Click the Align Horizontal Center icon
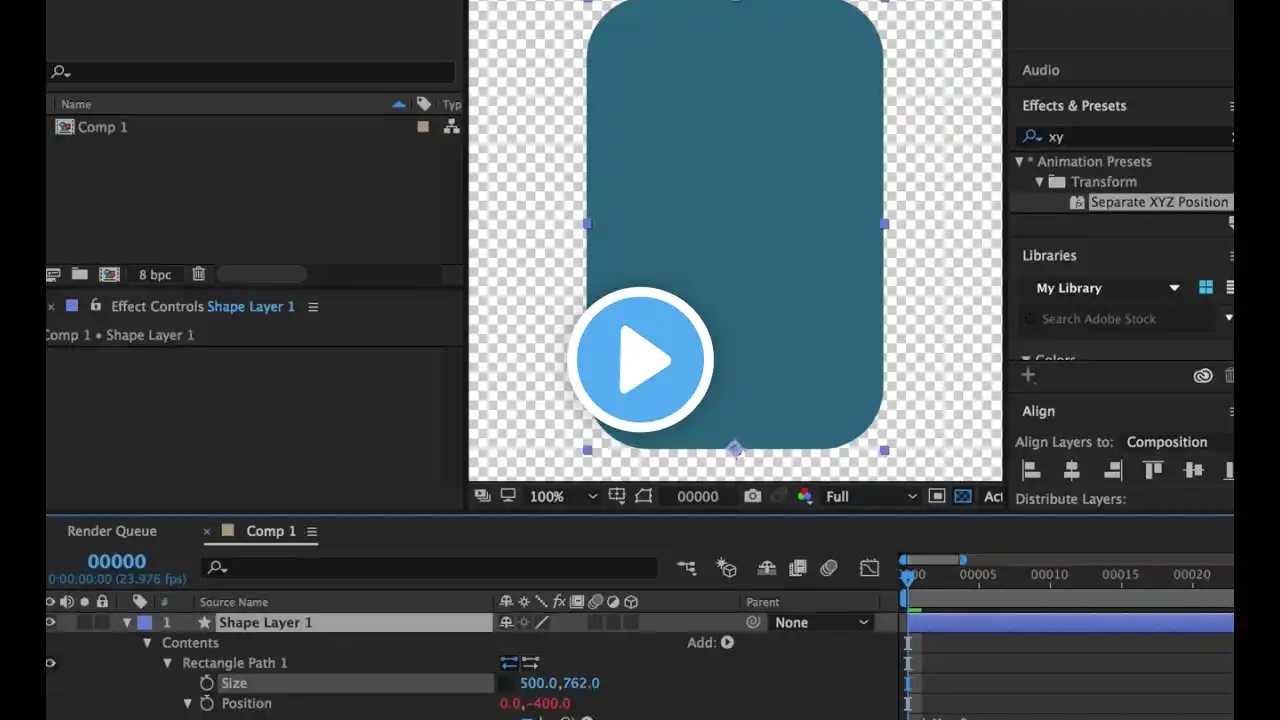 point(1072,471)
